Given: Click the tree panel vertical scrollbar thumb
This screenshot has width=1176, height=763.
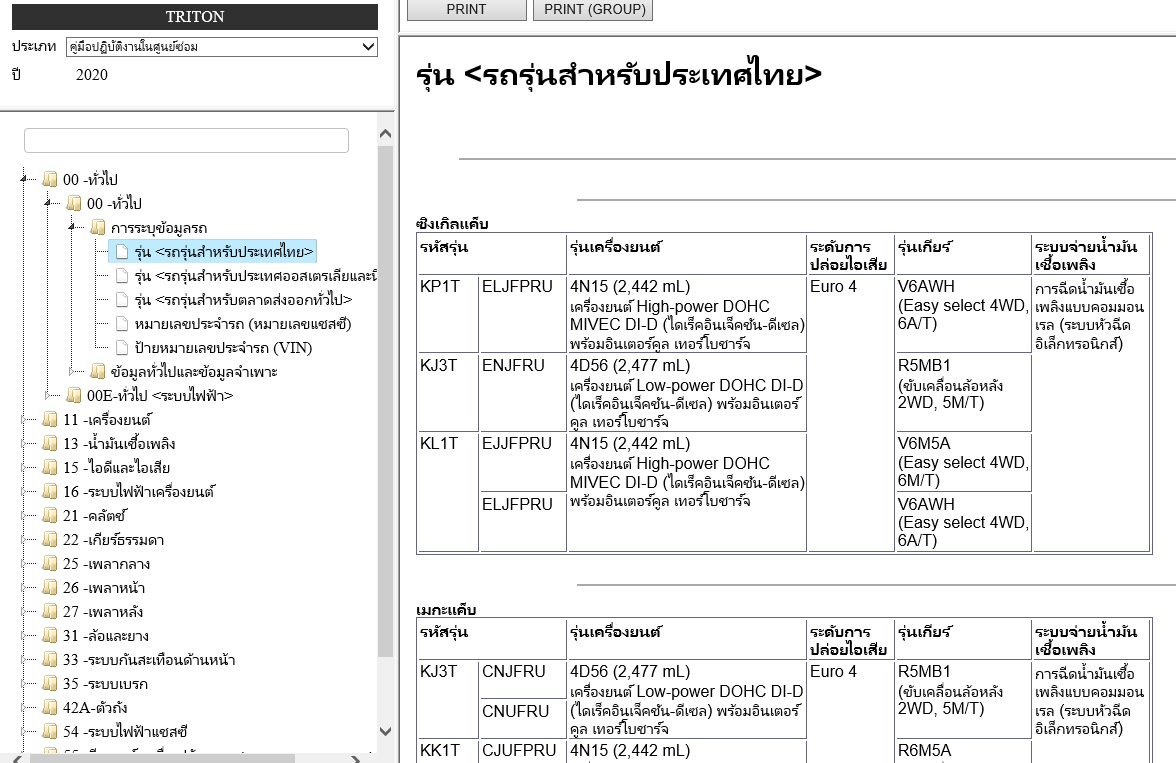Looking at the screenshot, I should pyautogui.click(x=386, y=401).
